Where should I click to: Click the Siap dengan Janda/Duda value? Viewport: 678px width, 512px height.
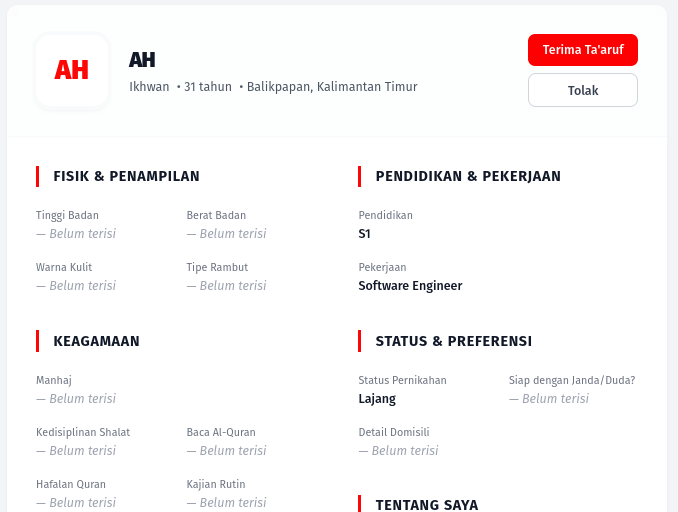click(x=549, y=398)
